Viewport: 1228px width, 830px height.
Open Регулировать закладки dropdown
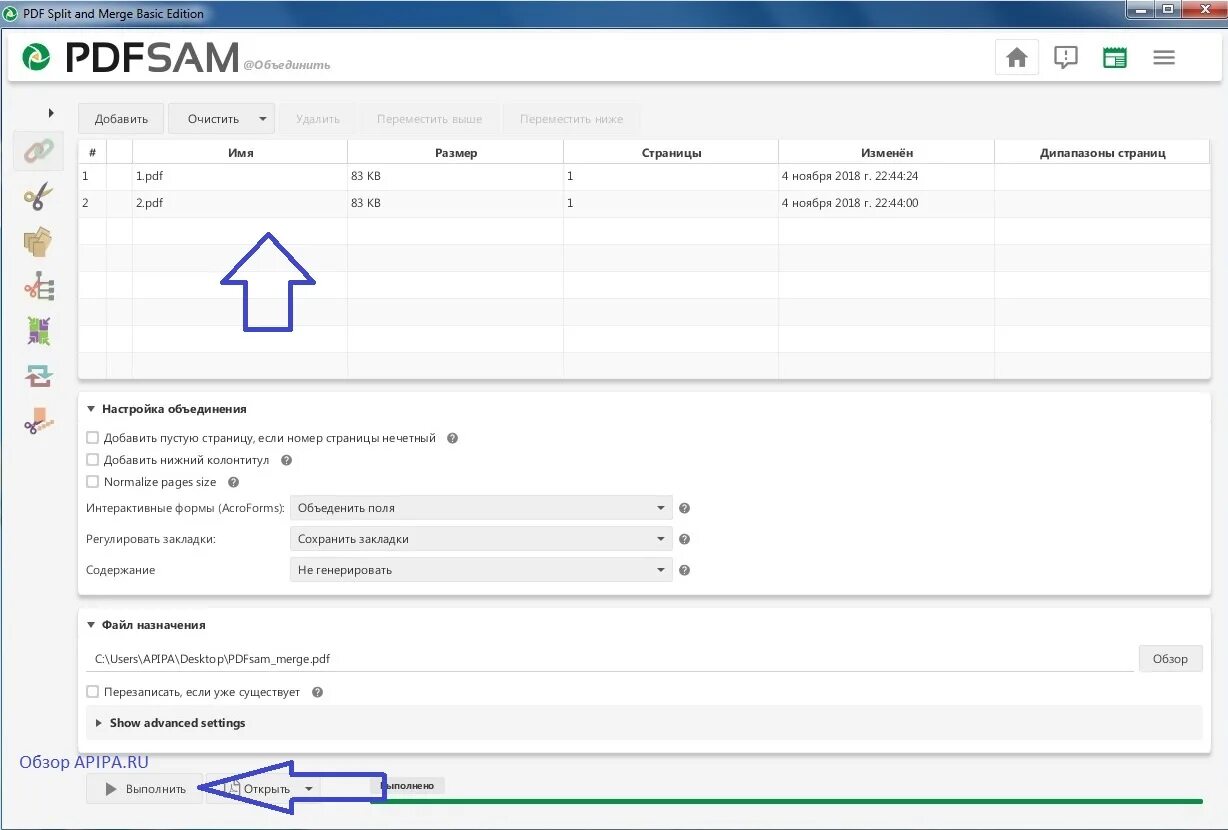(481, 539)
